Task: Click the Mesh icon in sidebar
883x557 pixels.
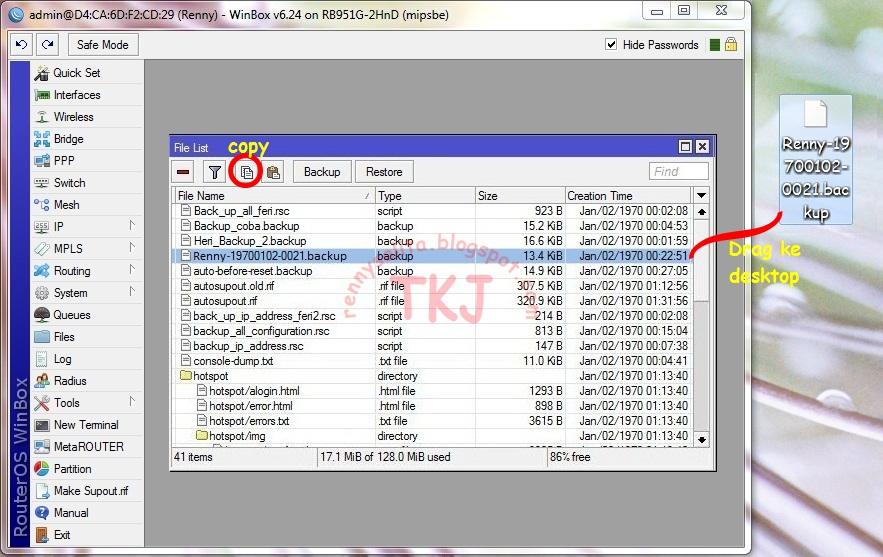Action: [42, 204]
